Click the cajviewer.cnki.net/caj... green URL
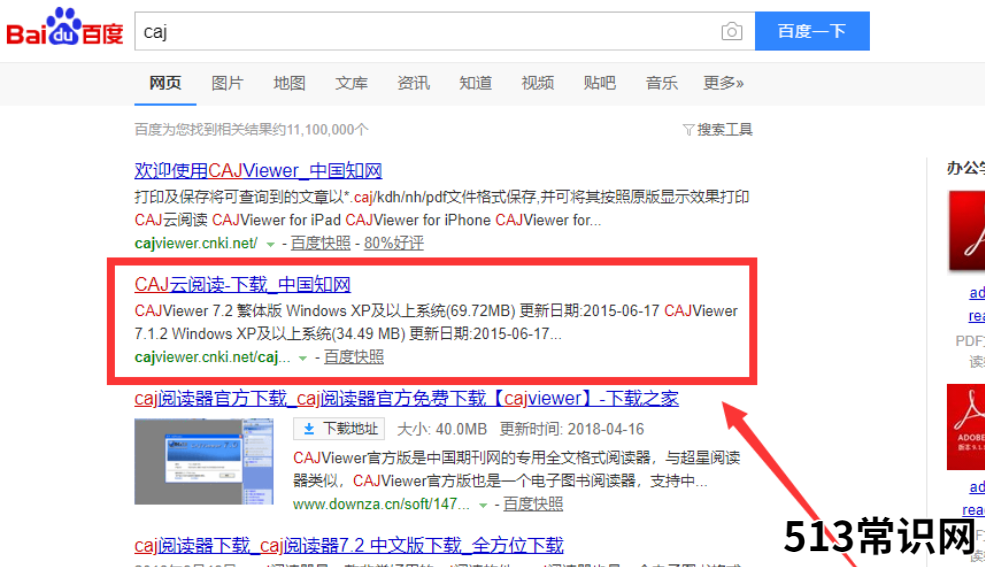 tap(212, 357)
